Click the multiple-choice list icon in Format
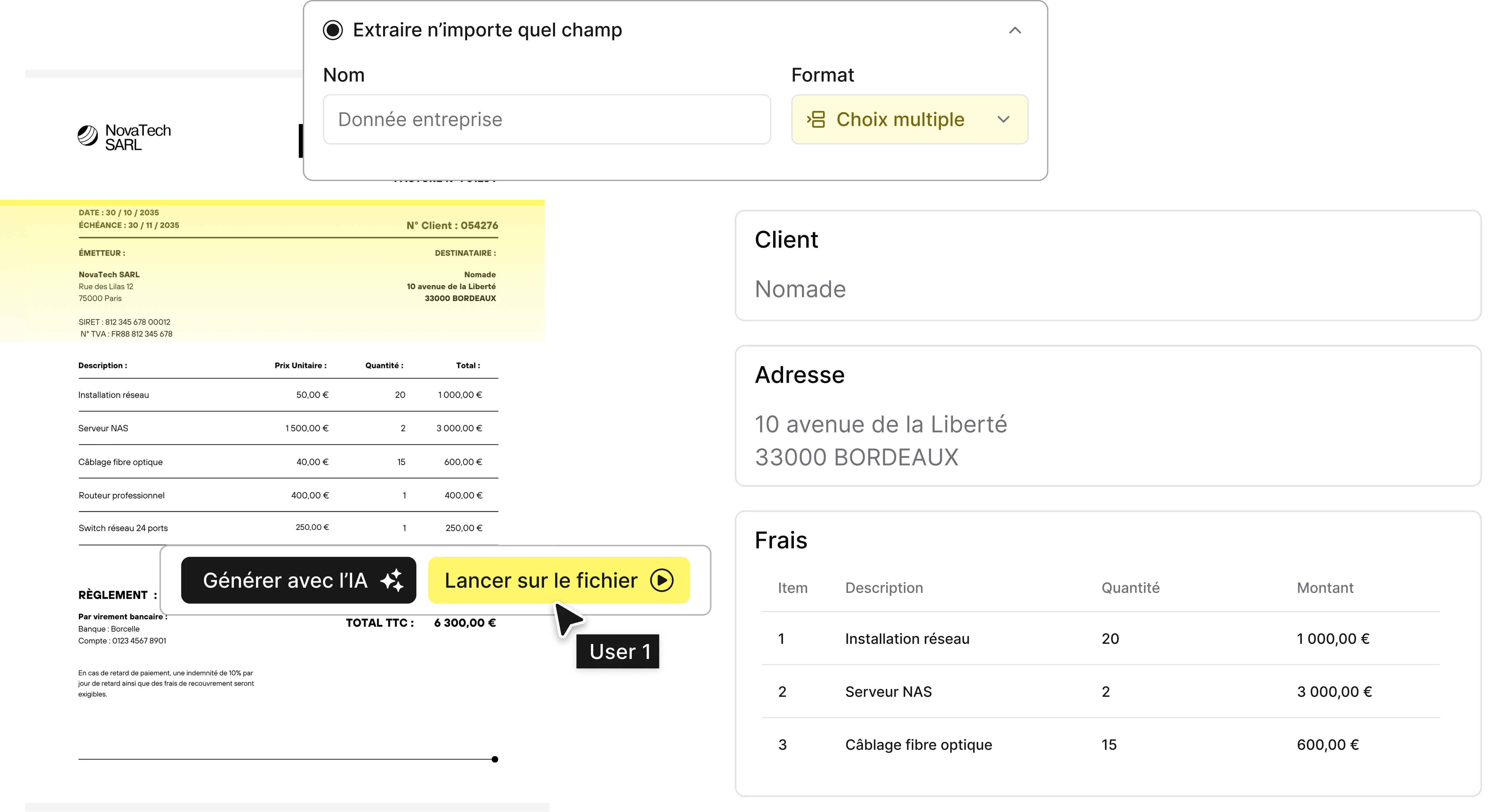This screenshot has width=1494, height=812. coord(816,119)
